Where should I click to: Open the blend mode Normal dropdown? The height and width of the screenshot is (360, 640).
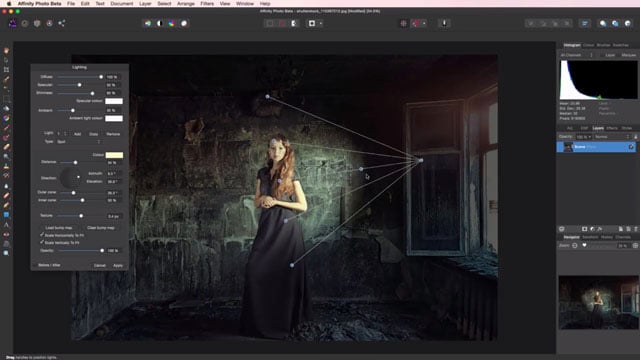click(x=612, y=137)
